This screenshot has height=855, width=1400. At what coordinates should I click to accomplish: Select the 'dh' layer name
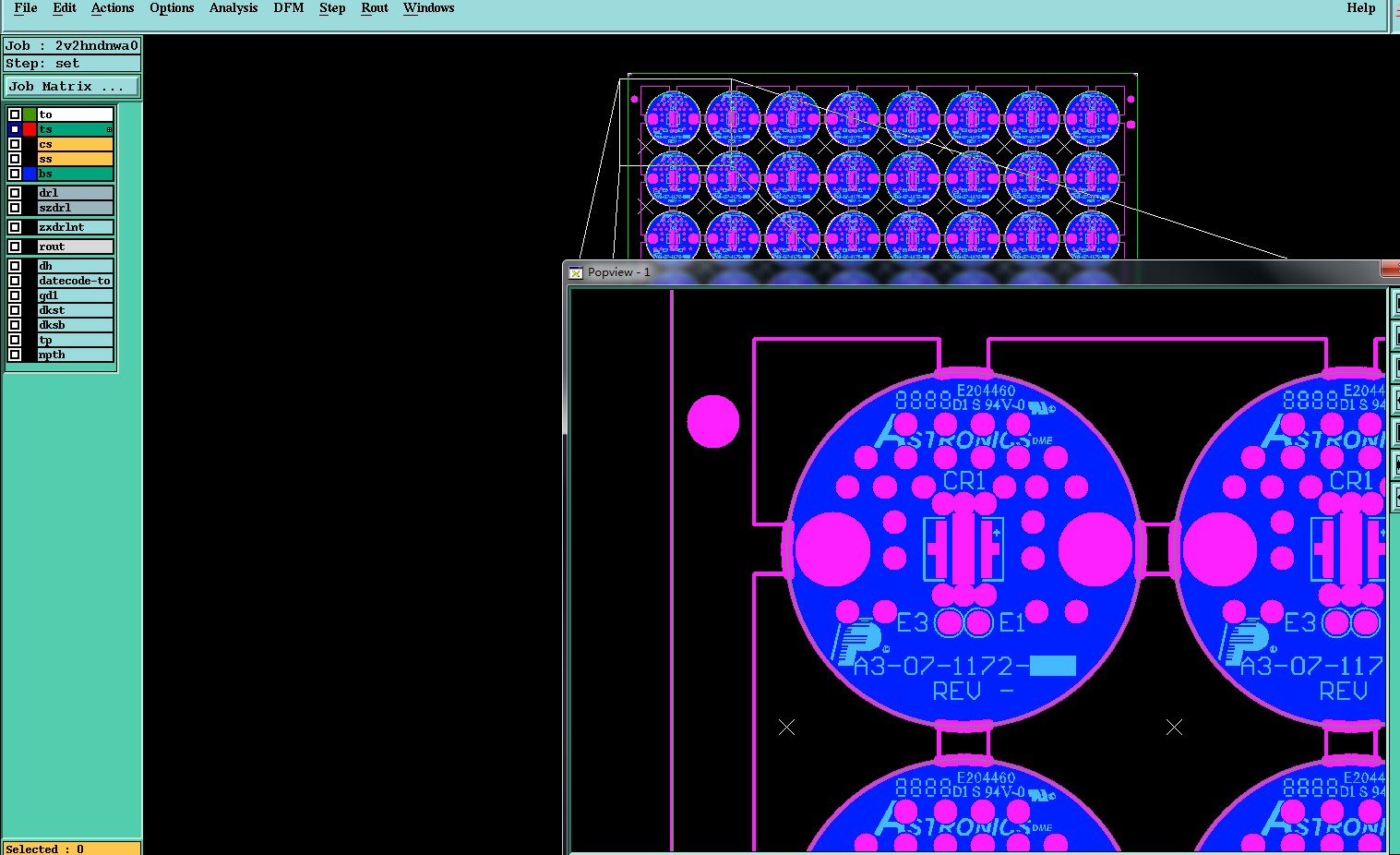coord(75,266)
